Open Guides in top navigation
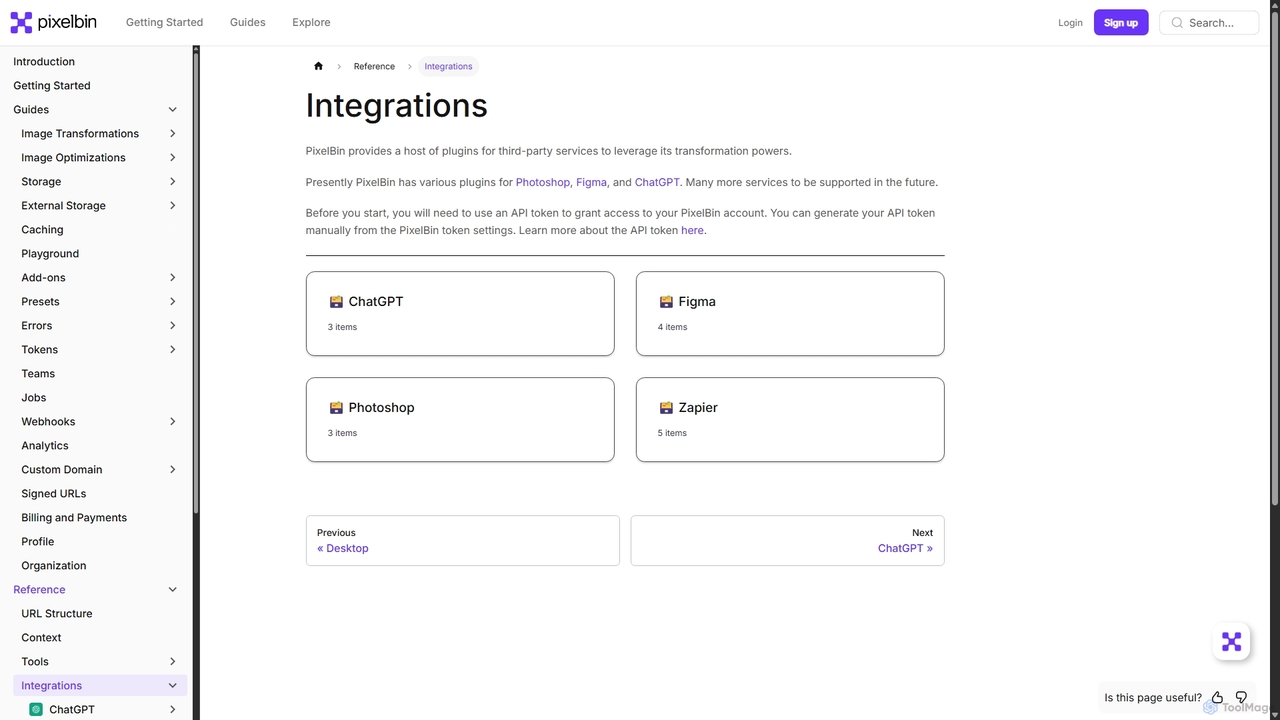 point(247,22)
